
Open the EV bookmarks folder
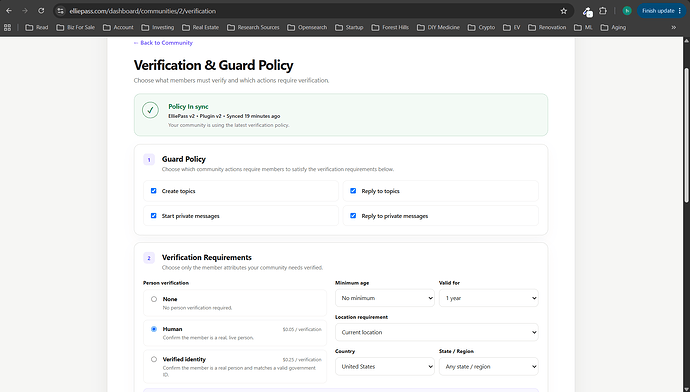point(511,27)
